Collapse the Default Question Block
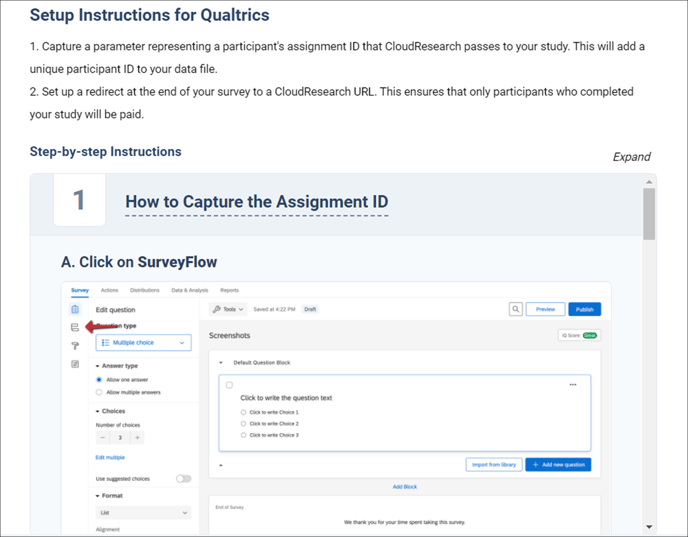This screenshot has height=537, width=688. click(x=221, y=363)
